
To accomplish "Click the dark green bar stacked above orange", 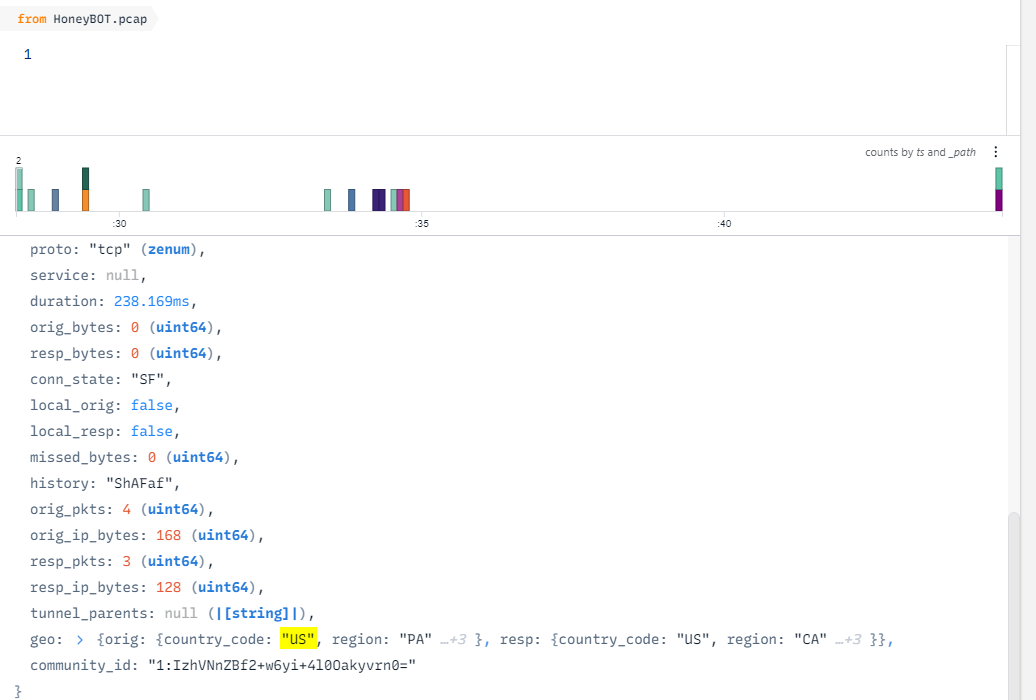I will [86, 178].
